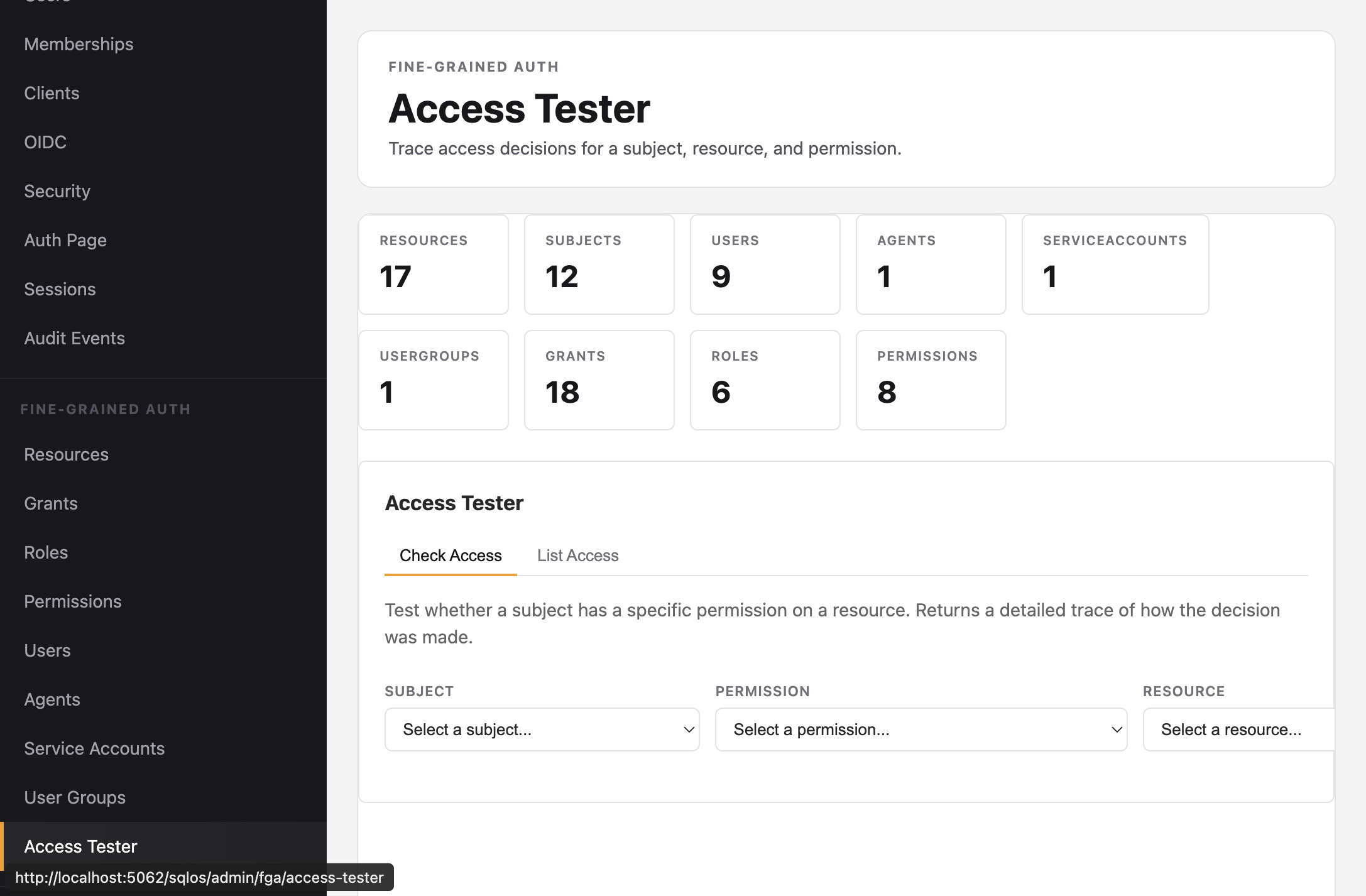Expand the Permission dropdown selector
The width and height of the screenshot is (1366, 896).
coord(921,729)
